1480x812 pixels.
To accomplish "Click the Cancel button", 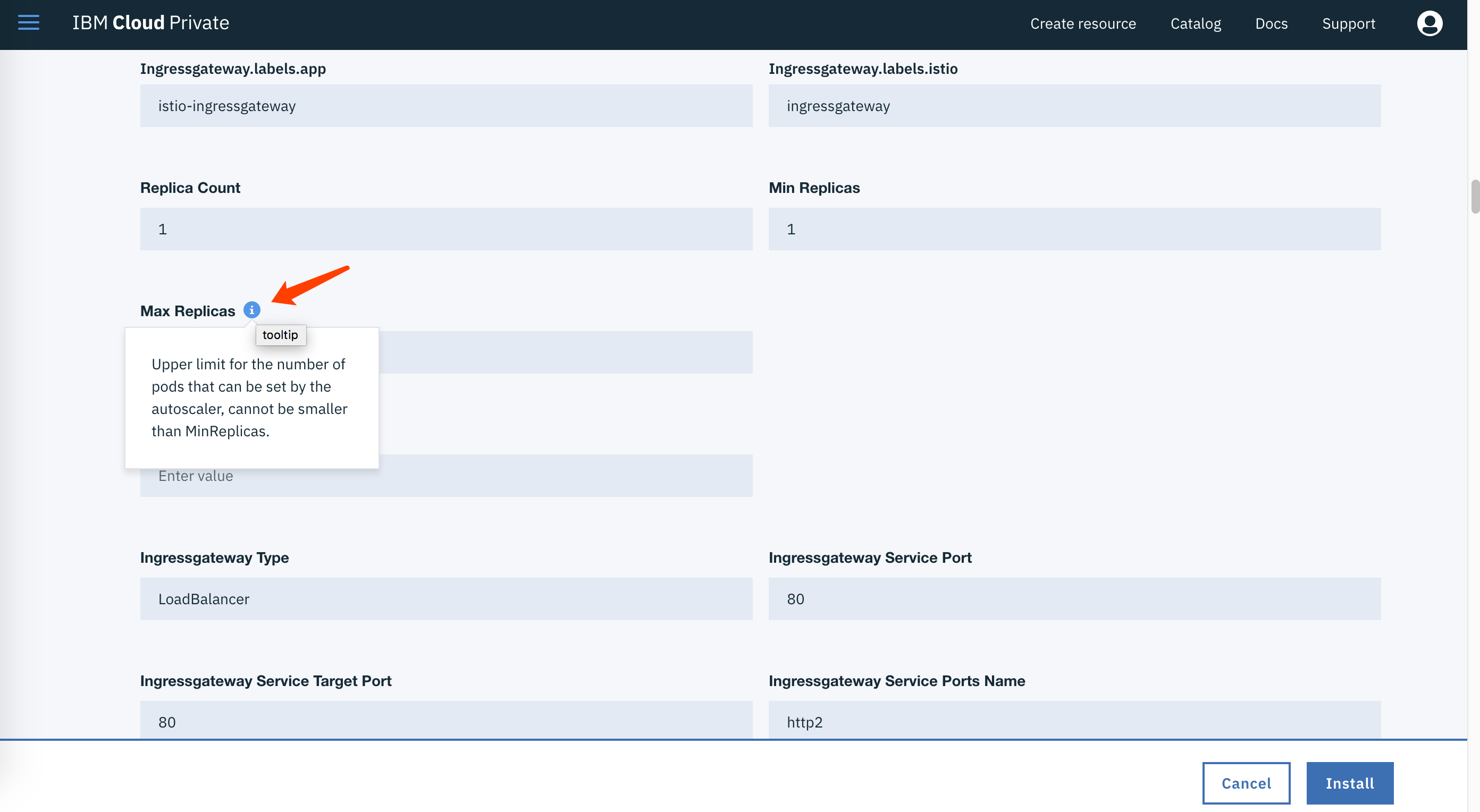I will pos(1247,783).
